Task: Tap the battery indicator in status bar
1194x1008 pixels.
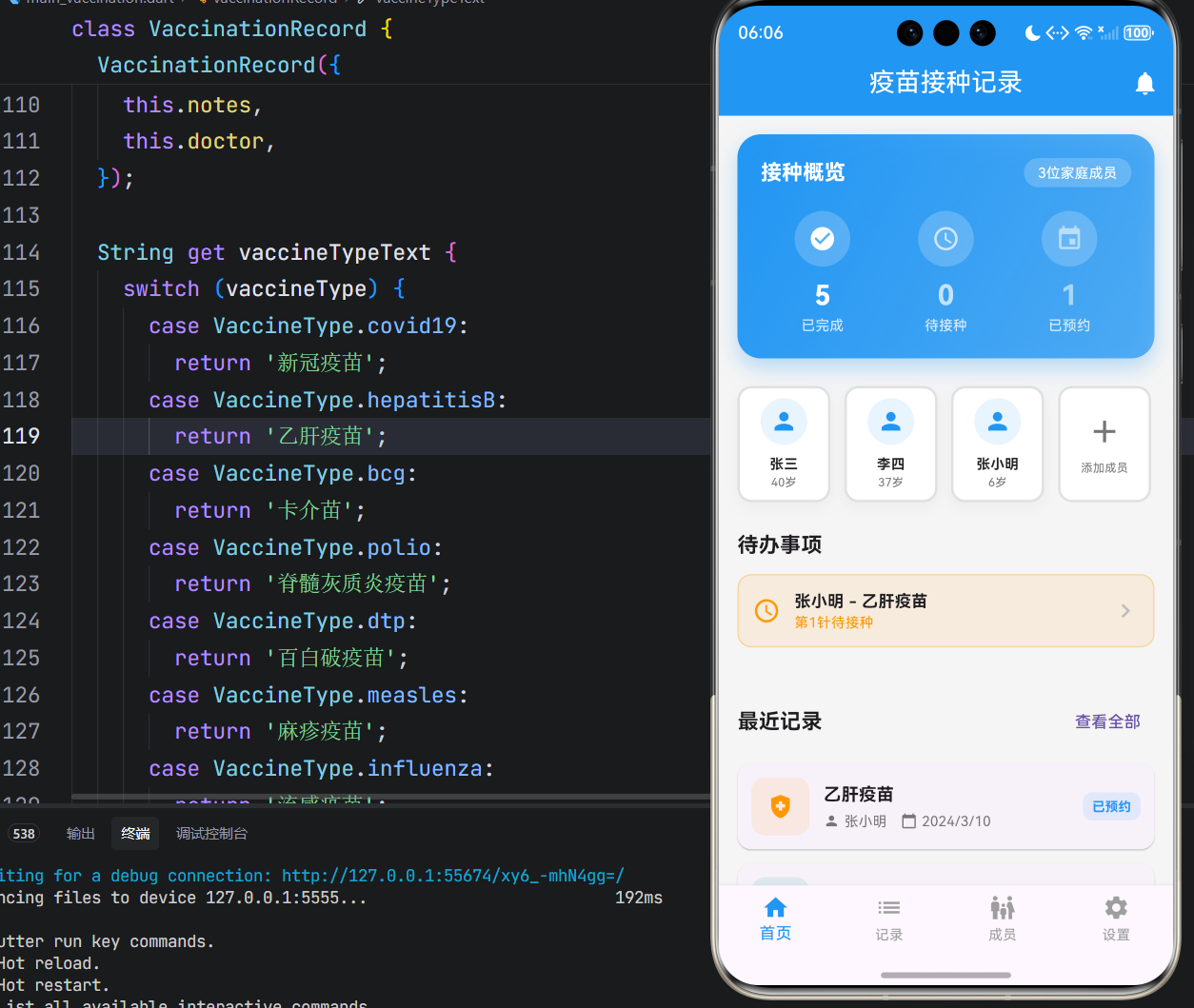Action: pos(1138,32)
